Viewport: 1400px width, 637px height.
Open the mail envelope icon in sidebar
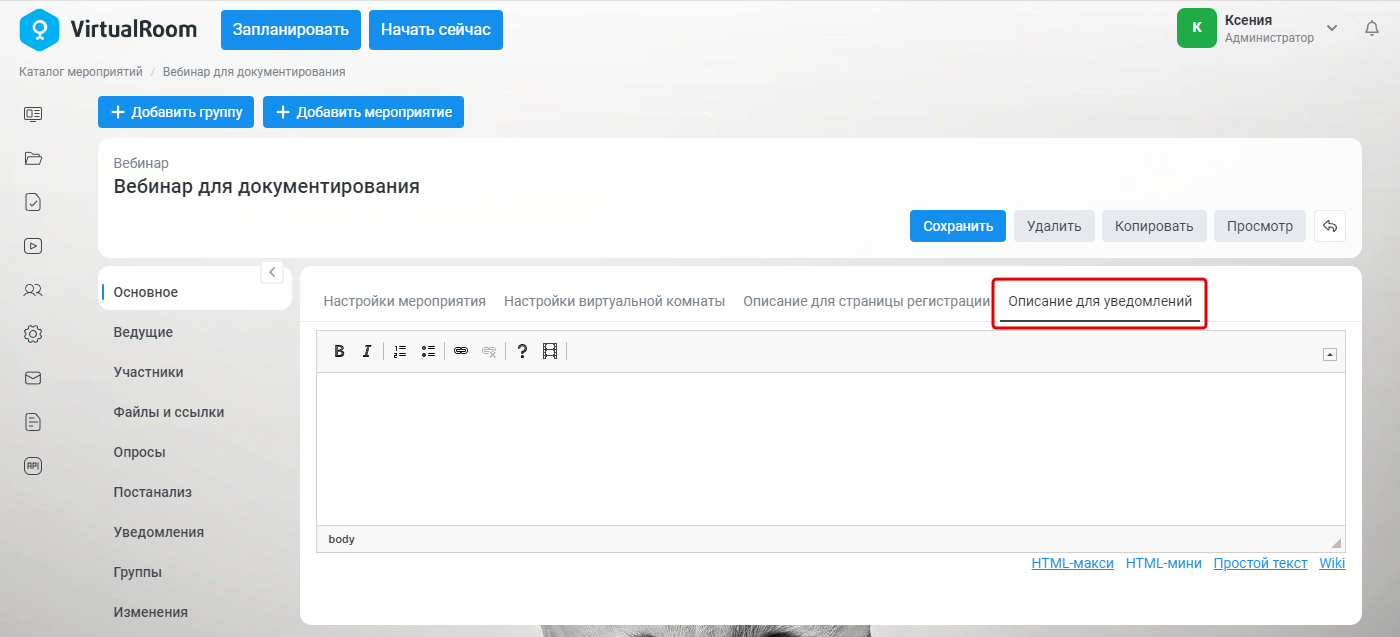pos(33,378)
